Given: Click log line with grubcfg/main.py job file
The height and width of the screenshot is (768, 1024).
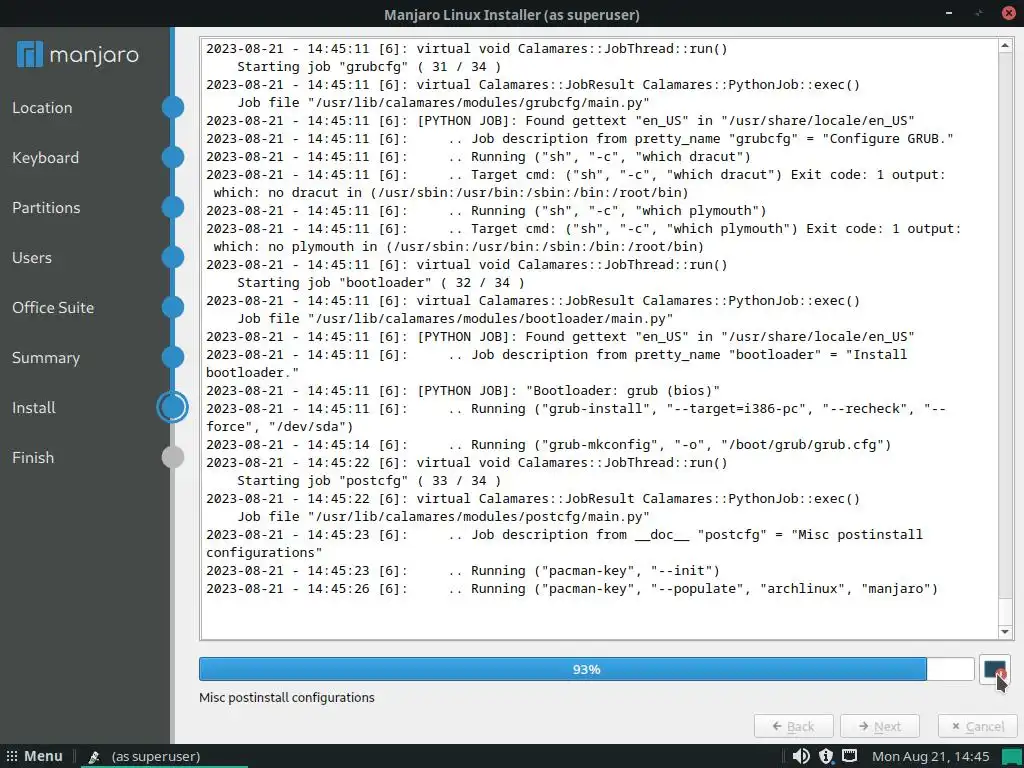Looking at the screenshot, I should (443, 103).
